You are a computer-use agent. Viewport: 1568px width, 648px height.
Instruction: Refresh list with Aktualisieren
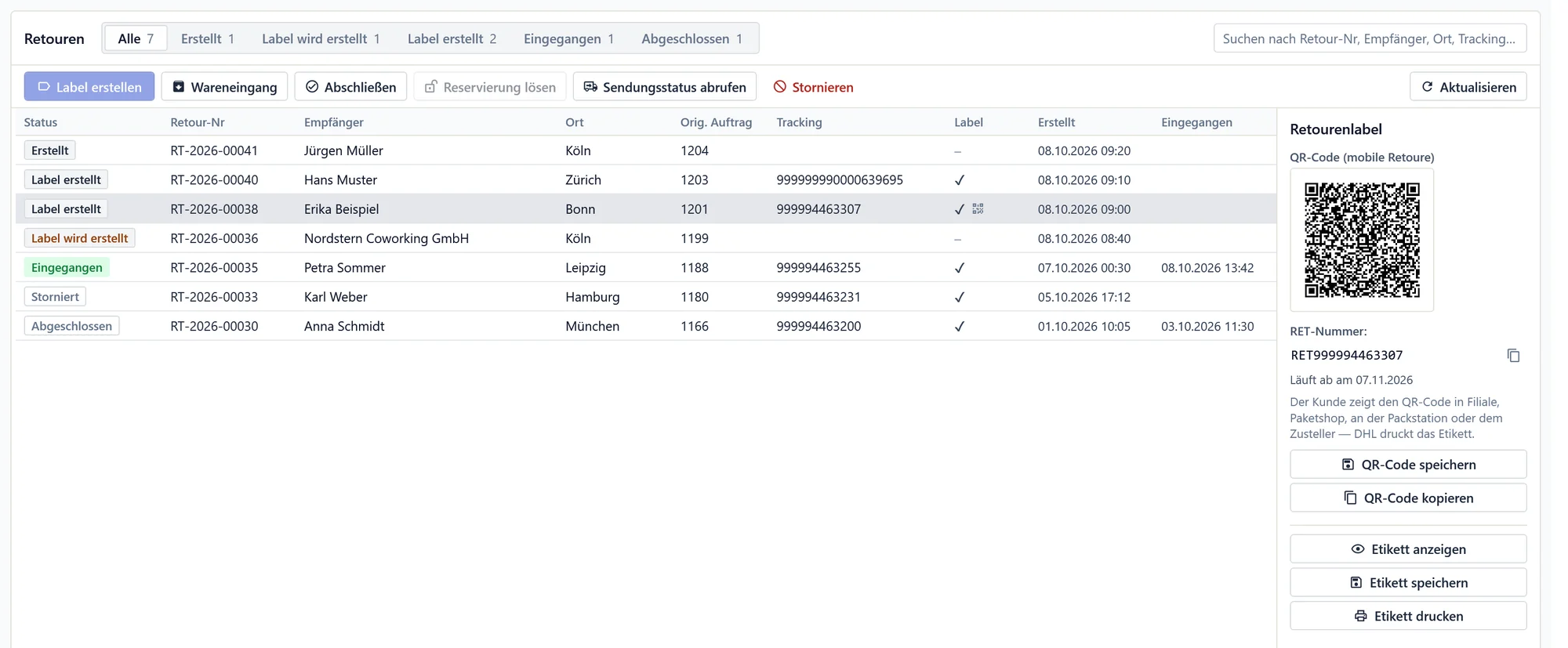(x=1468, y=87)
